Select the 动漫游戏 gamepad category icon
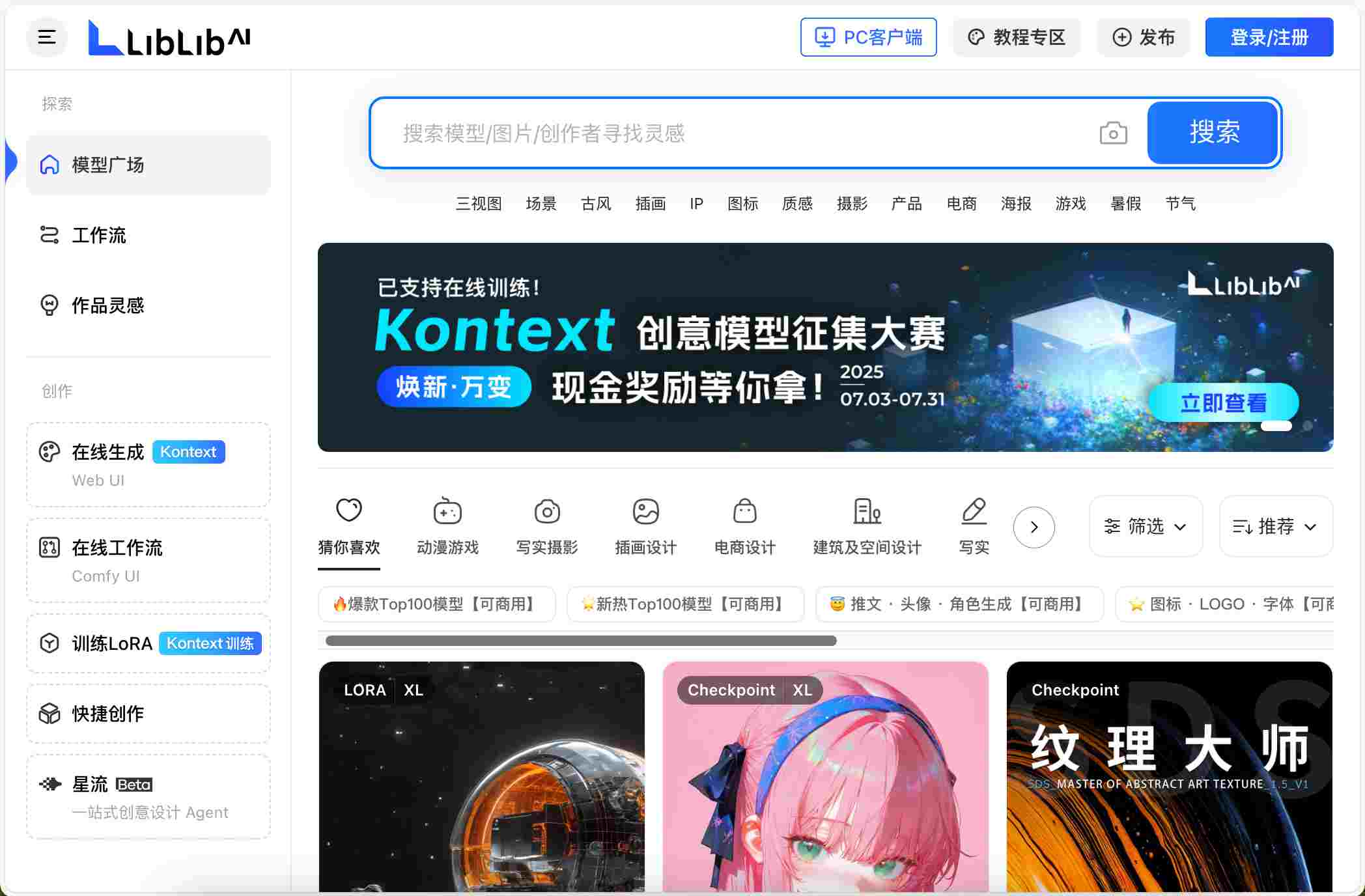 447,512
